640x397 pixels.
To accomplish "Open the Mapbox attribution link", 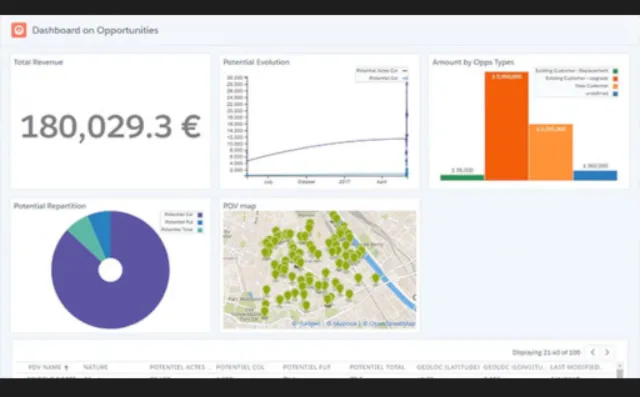I will tap(342, 324).
